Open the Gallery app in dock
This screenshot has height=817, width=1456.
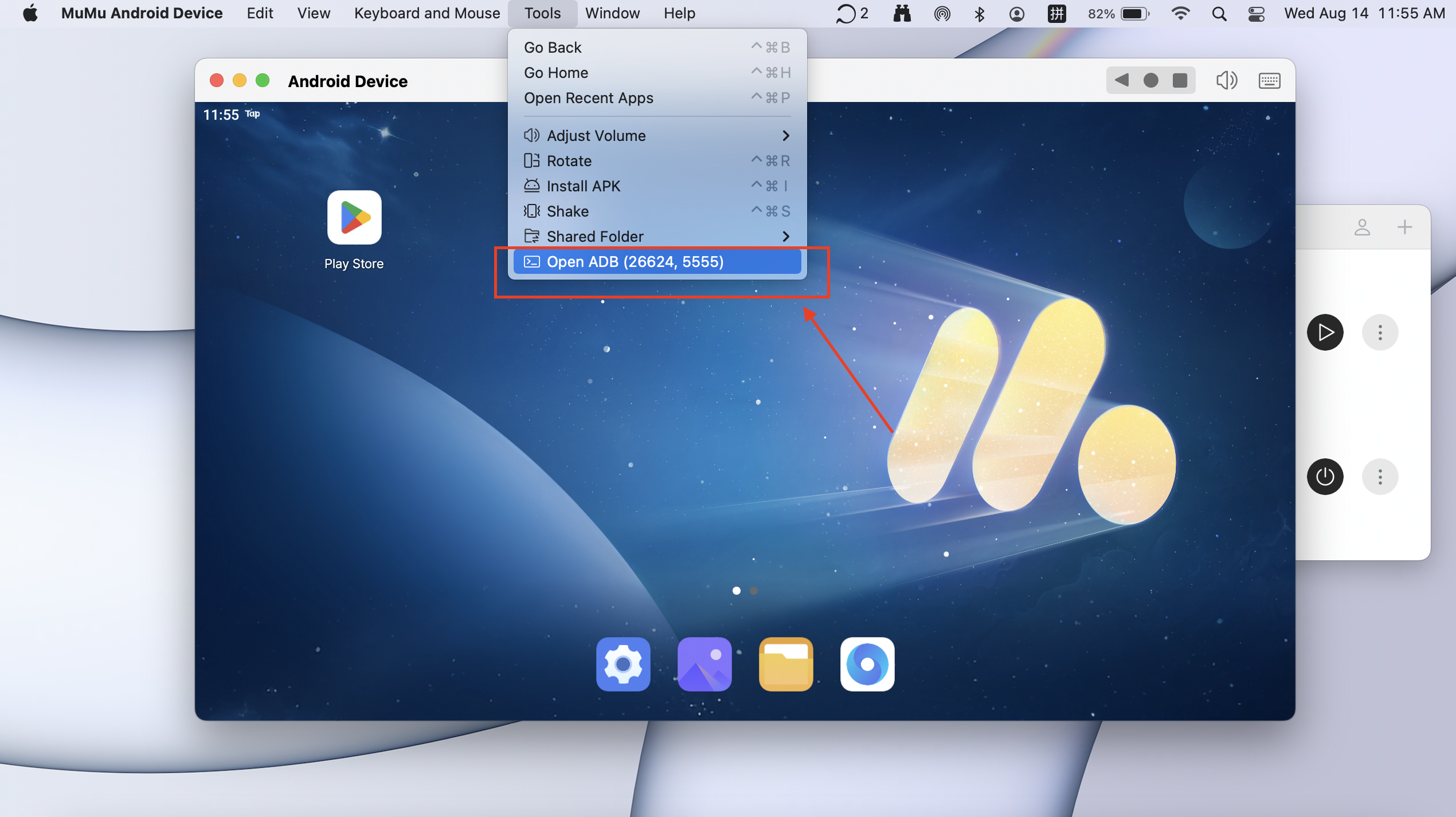tap(704, 665)
